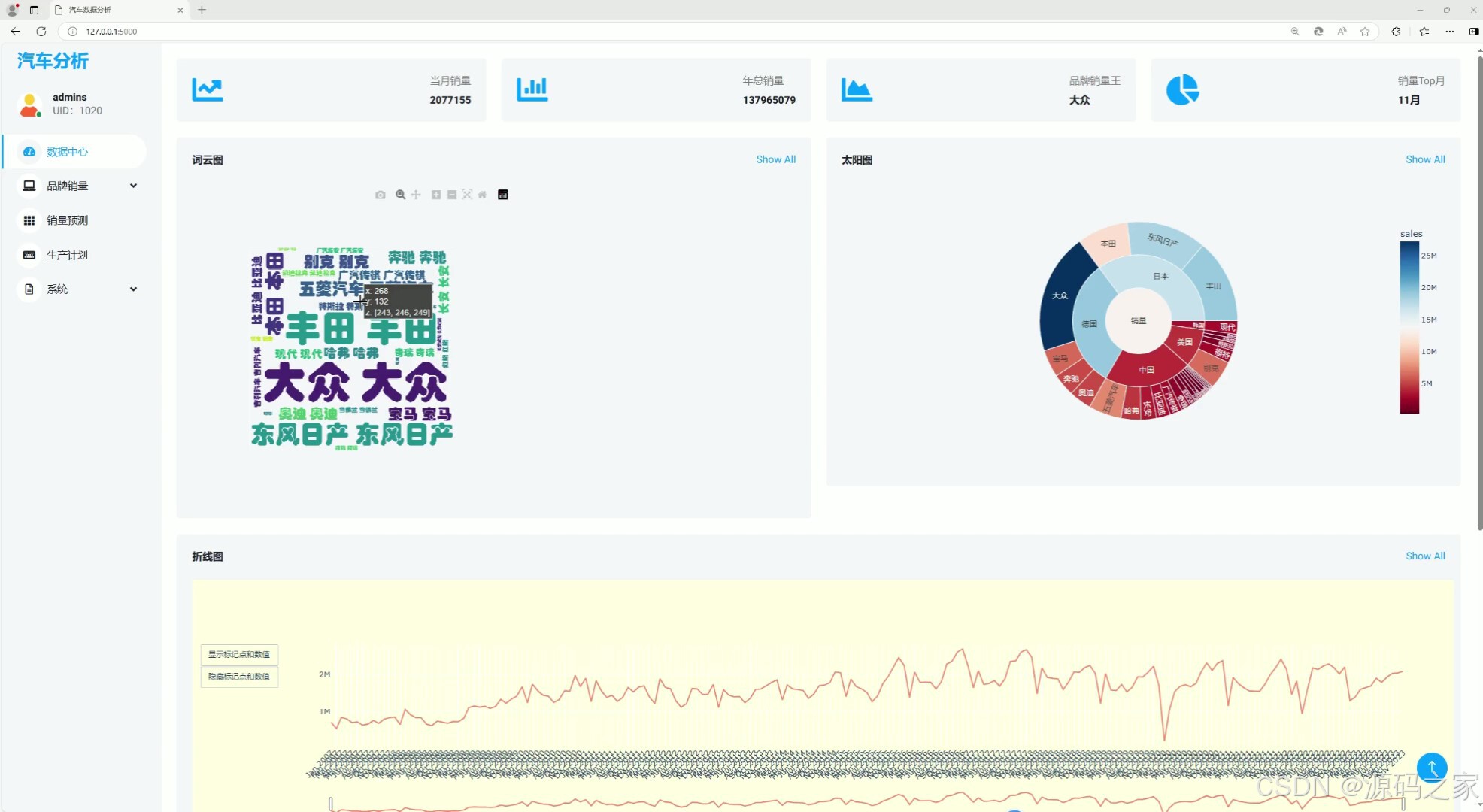Click Zoom in plus icon on word cloud
Image resolution: width=1483 pixels, height=812 pixels.
pyautogui.click(x=435, y=195)
